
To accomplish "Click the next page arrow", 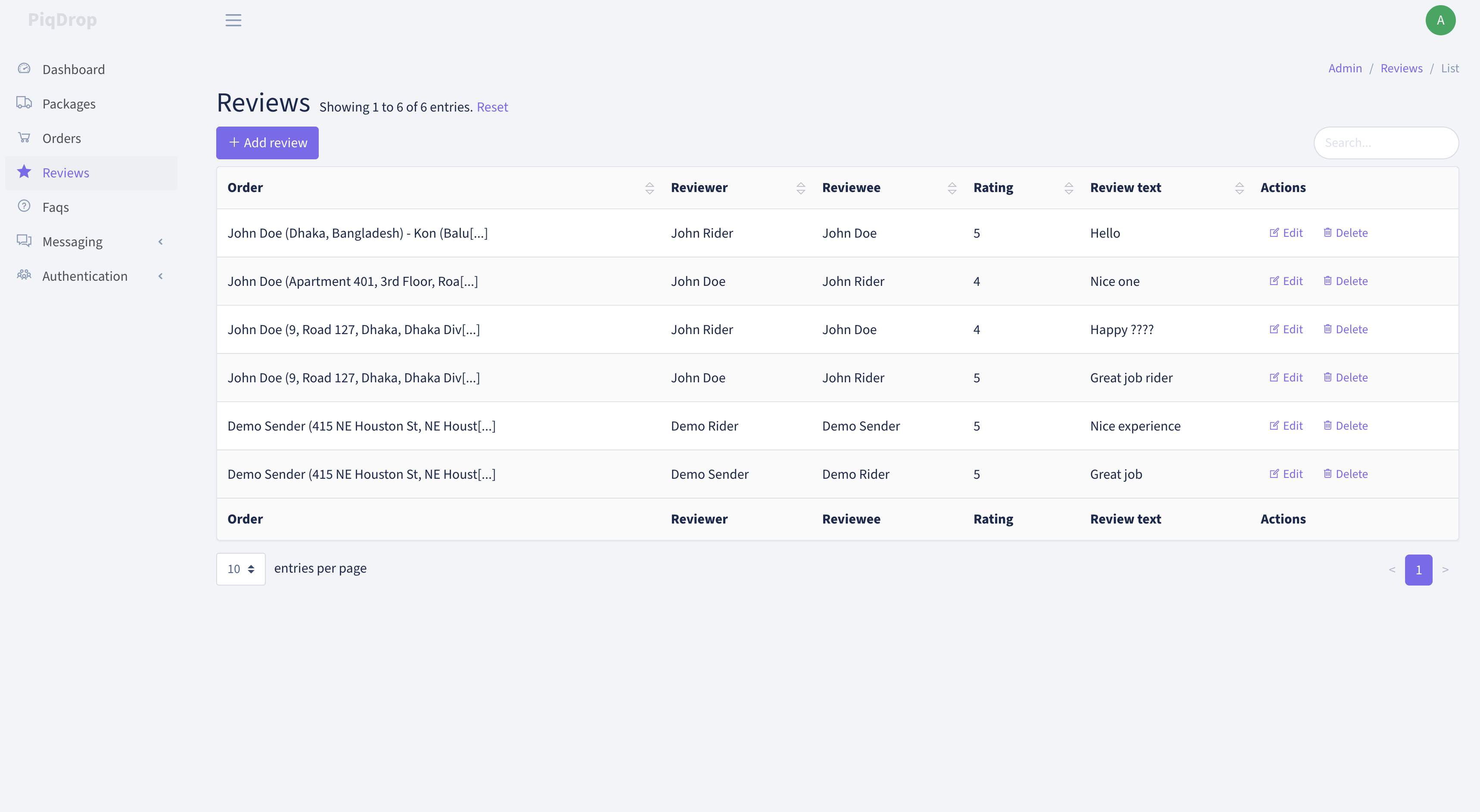I will point(1446,570).
